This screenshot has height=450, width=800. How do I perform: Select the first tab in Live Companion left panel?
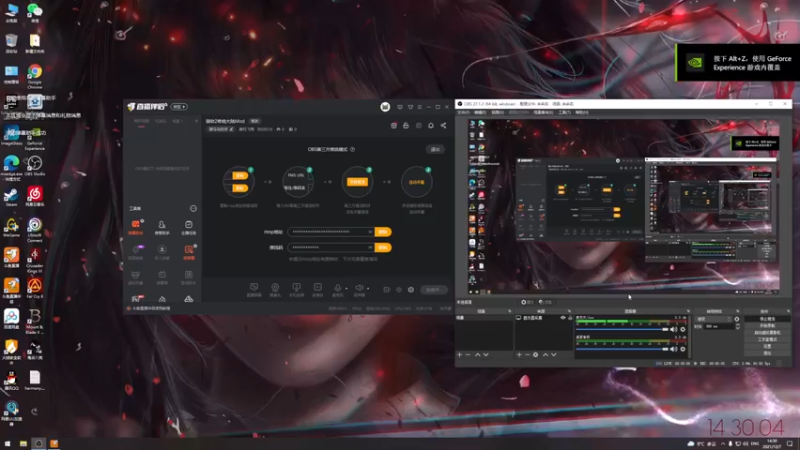(141, 121)
